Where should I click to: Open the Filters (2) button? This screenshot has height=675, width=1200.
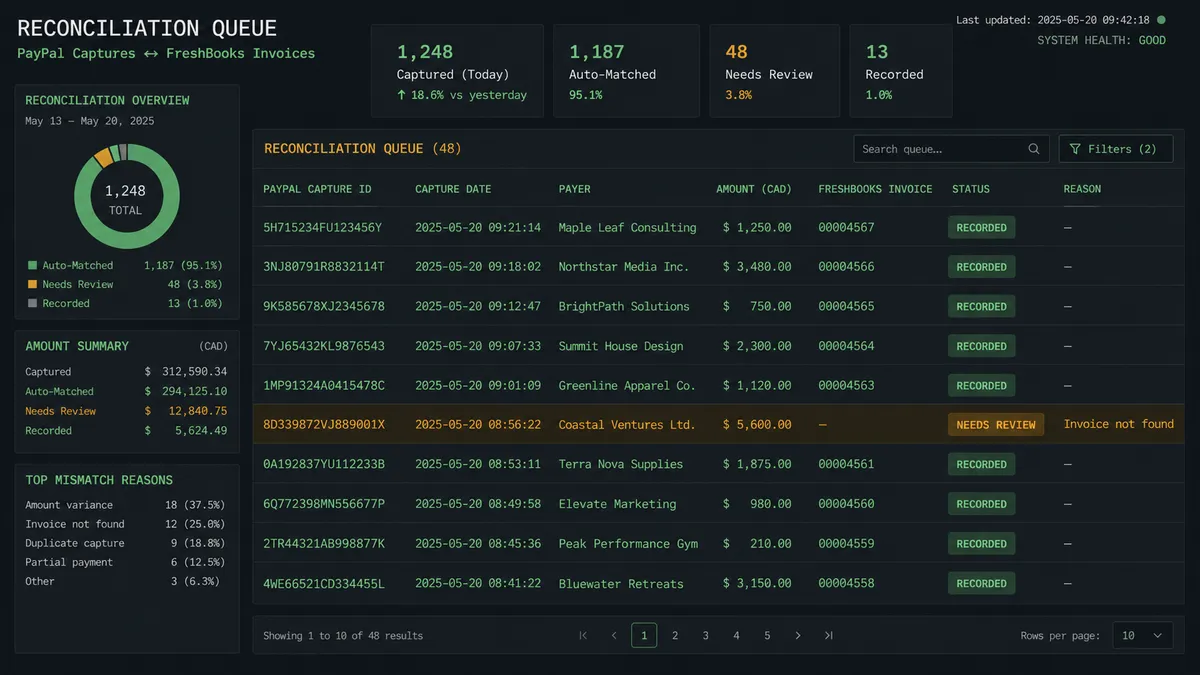point(1115,149)
